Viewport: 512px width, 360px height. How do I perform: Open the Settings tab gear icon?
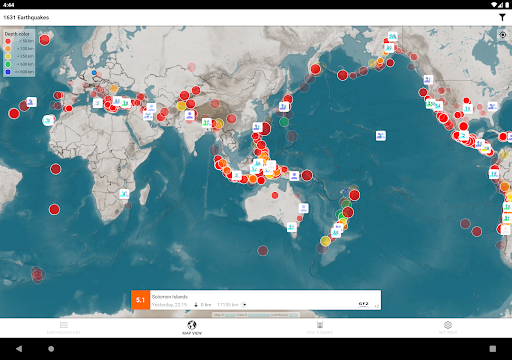pyautogui.click(x=448, y=325)
